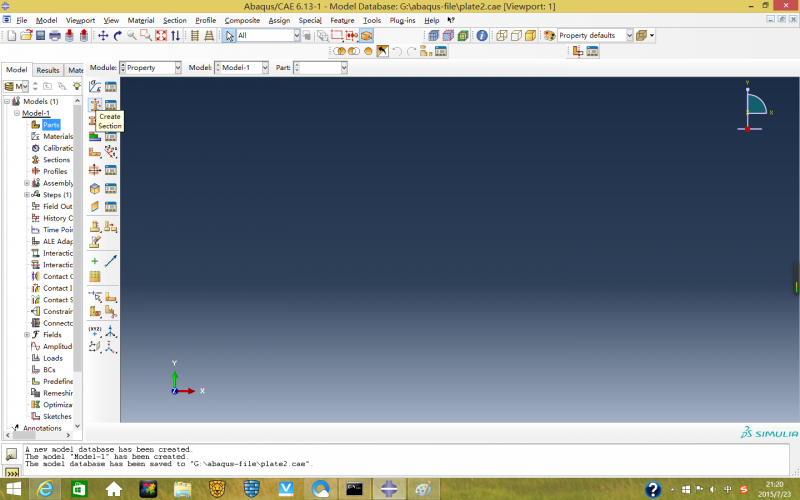Select Parts in the model tree
This screenshot has width=800, height=500.
pos(51,124)
